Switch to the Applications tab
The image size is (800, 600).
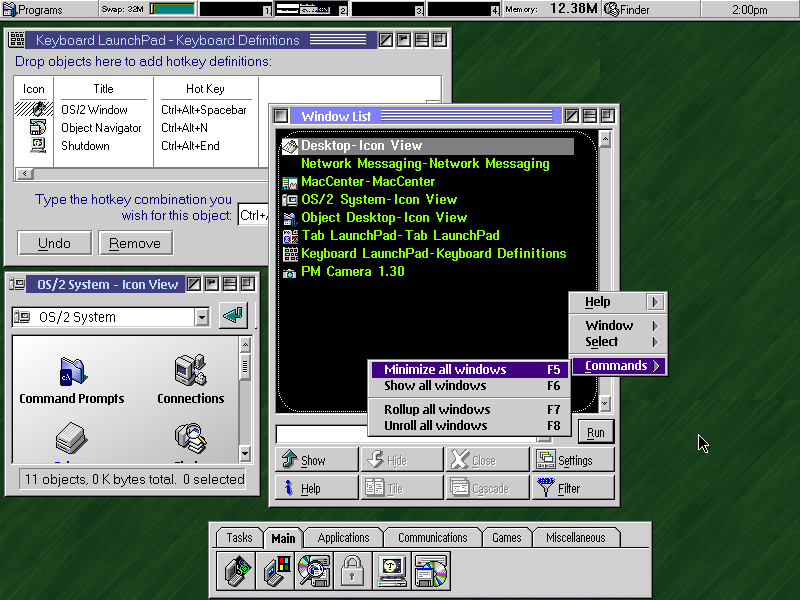click(343, 538)
